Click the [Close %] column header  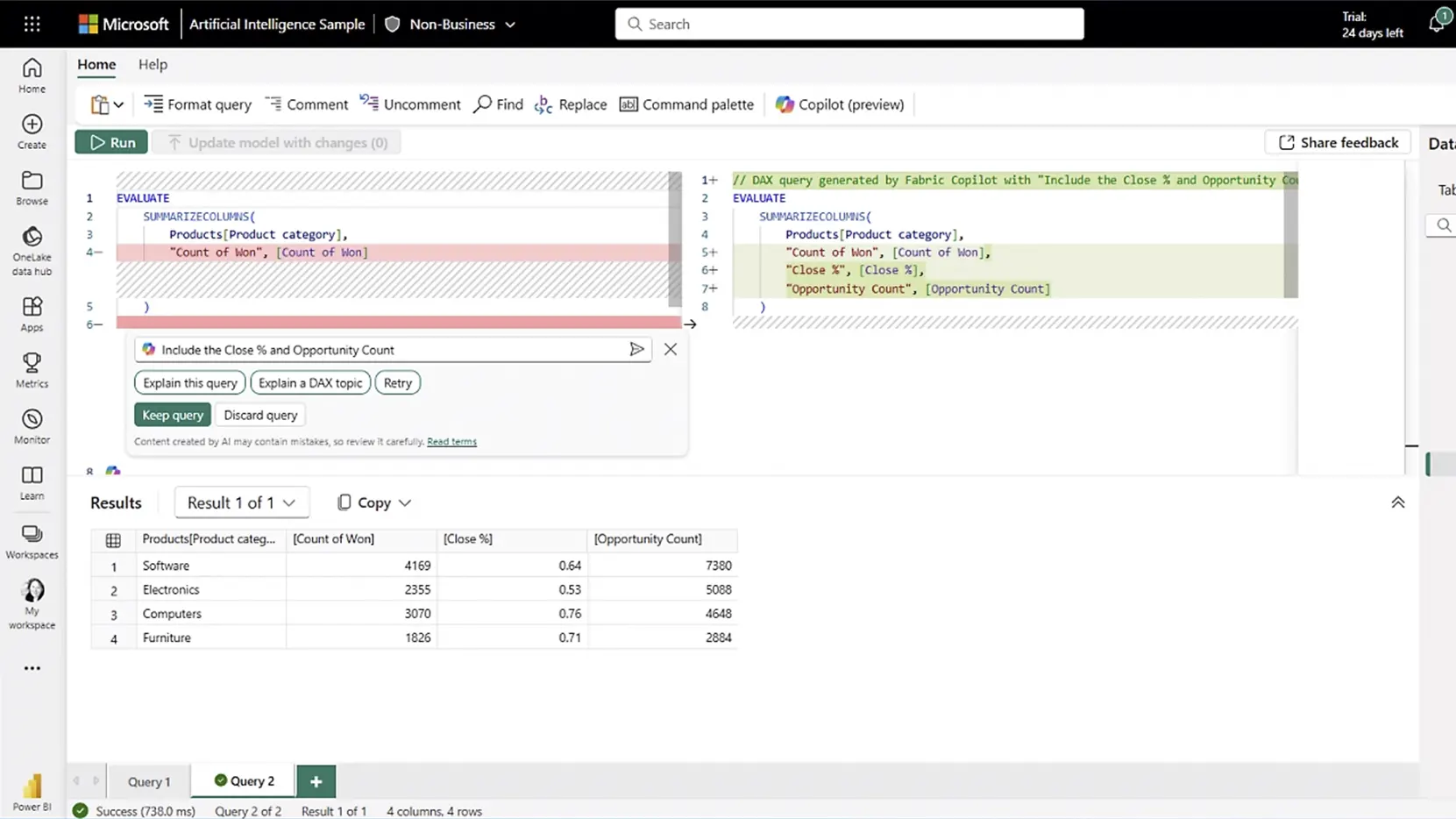(x=512, y=538)
